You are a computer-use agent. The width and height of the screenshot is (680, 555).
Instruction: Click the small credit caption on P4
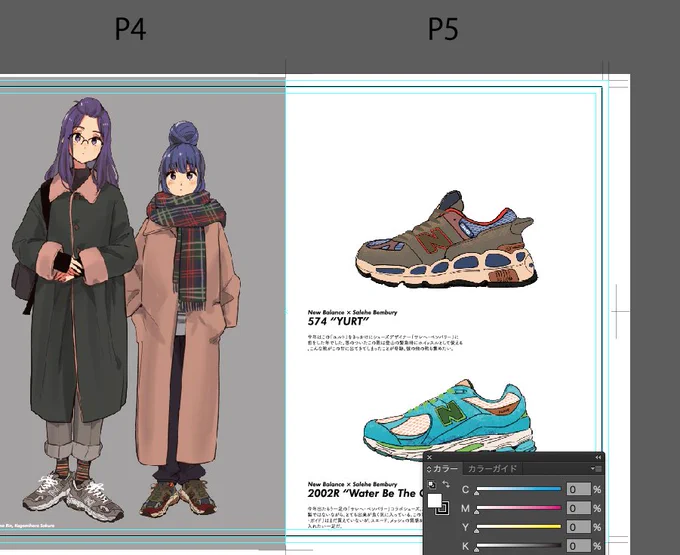tap(27, 525)
